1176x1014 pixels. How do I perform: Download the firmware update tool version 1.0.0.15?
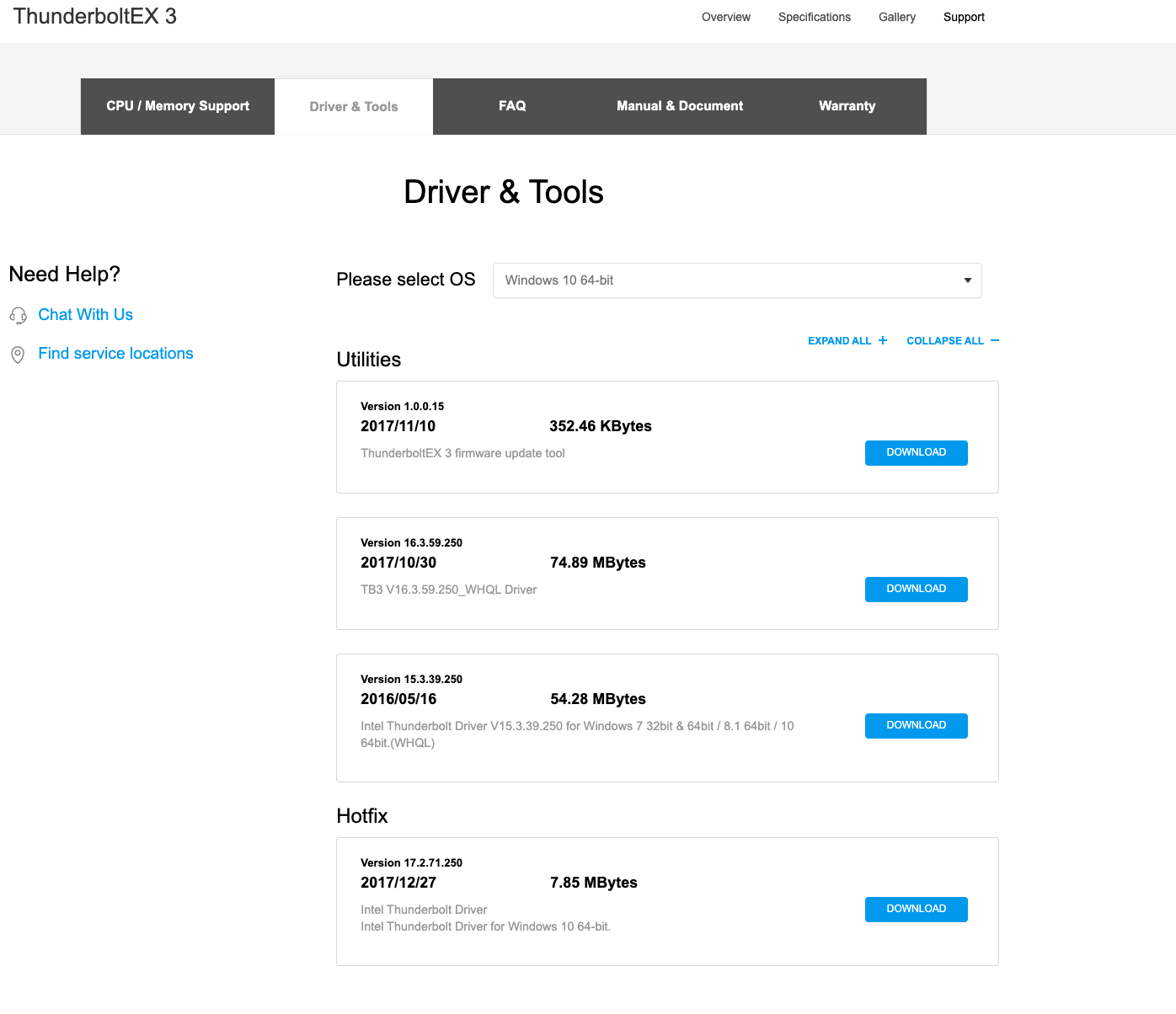(916, 452)
